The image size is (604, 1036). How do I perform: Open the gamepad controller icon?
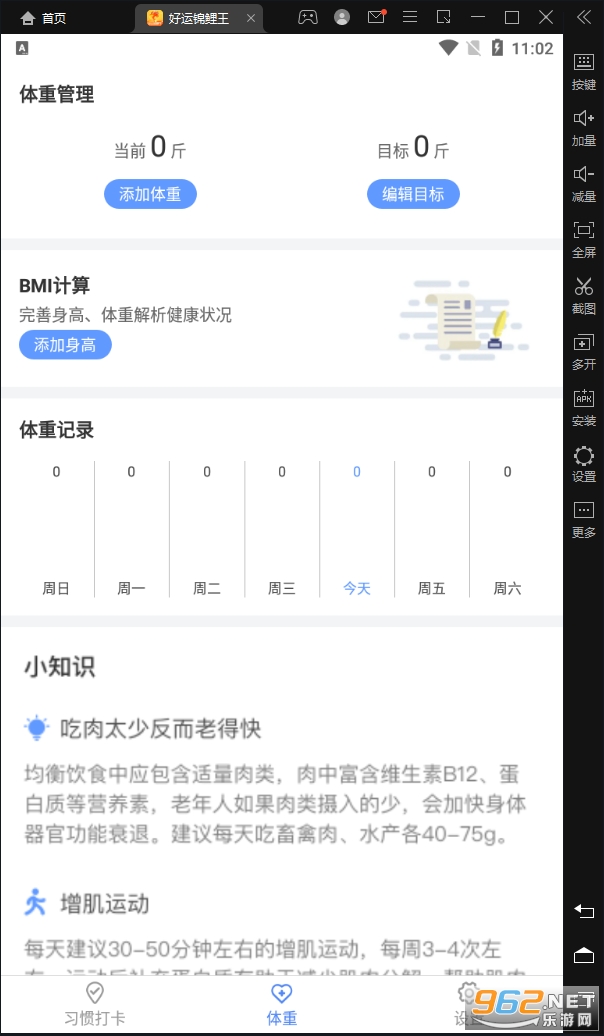(307, 17)
